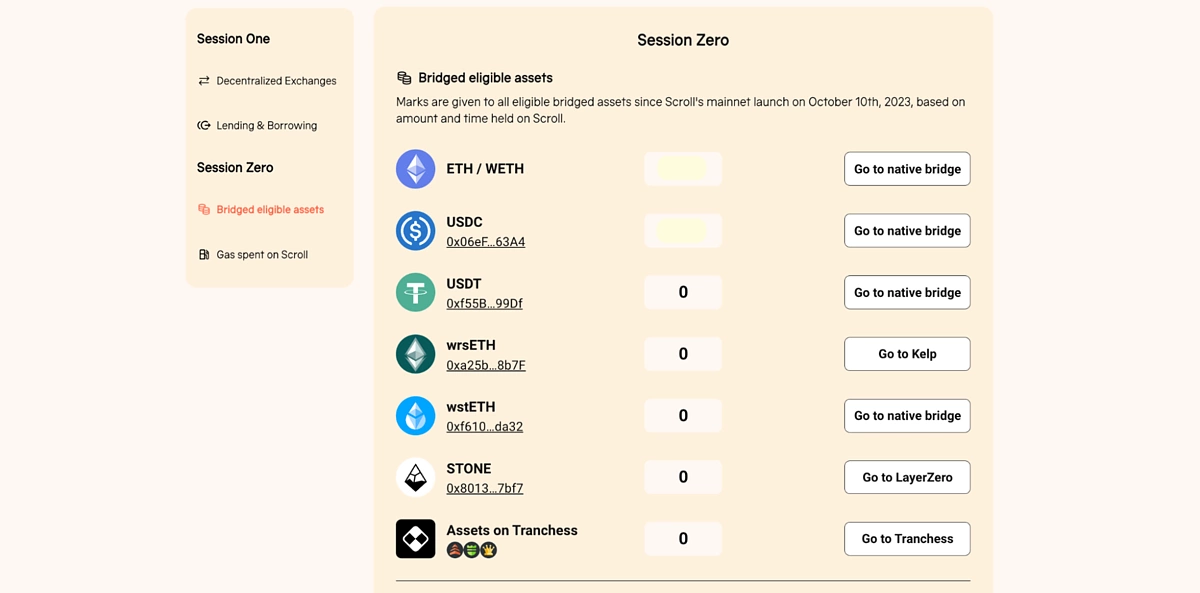Click Go to Kelp button
The width and height of the screenshot is (1200, 593).
coord(907,354)
